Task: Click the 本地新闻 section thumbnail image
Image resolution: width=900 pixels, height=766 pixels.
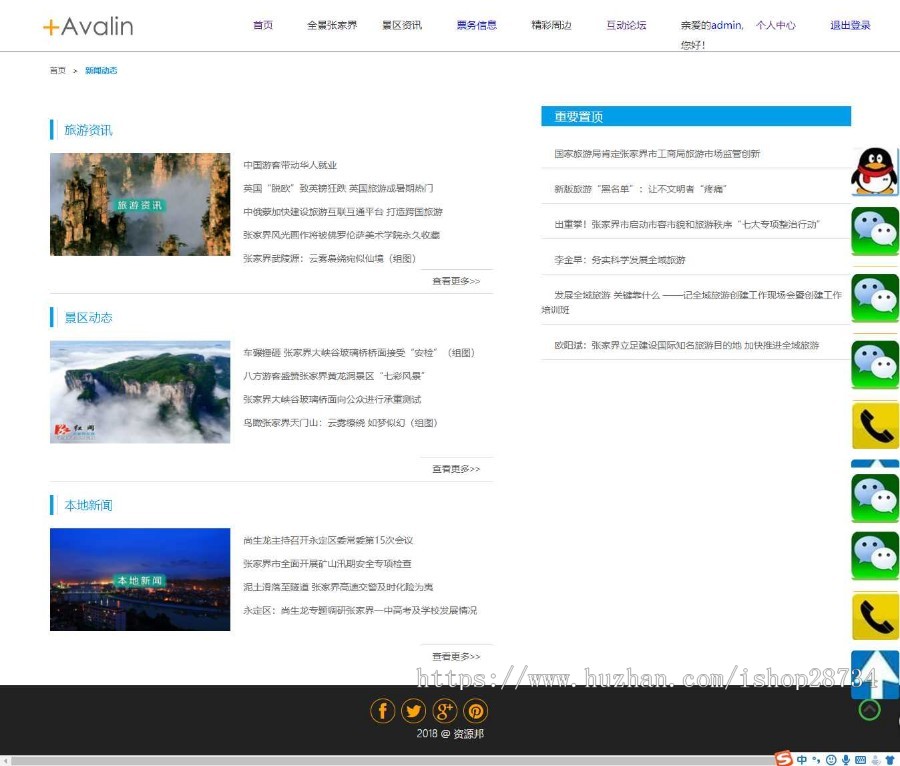Action: pos(139,578)
